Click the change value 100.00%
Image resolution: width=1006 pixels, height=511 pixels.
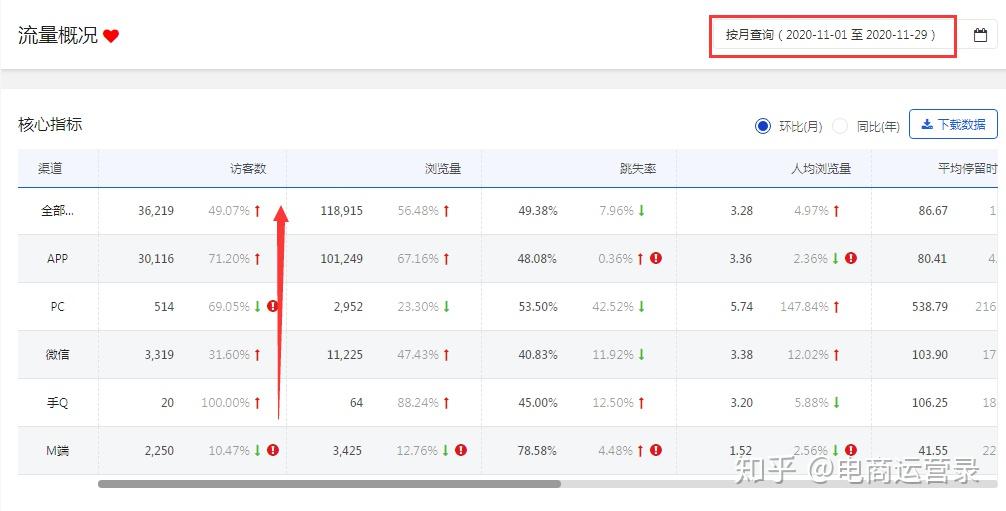(x=225, y=403)
